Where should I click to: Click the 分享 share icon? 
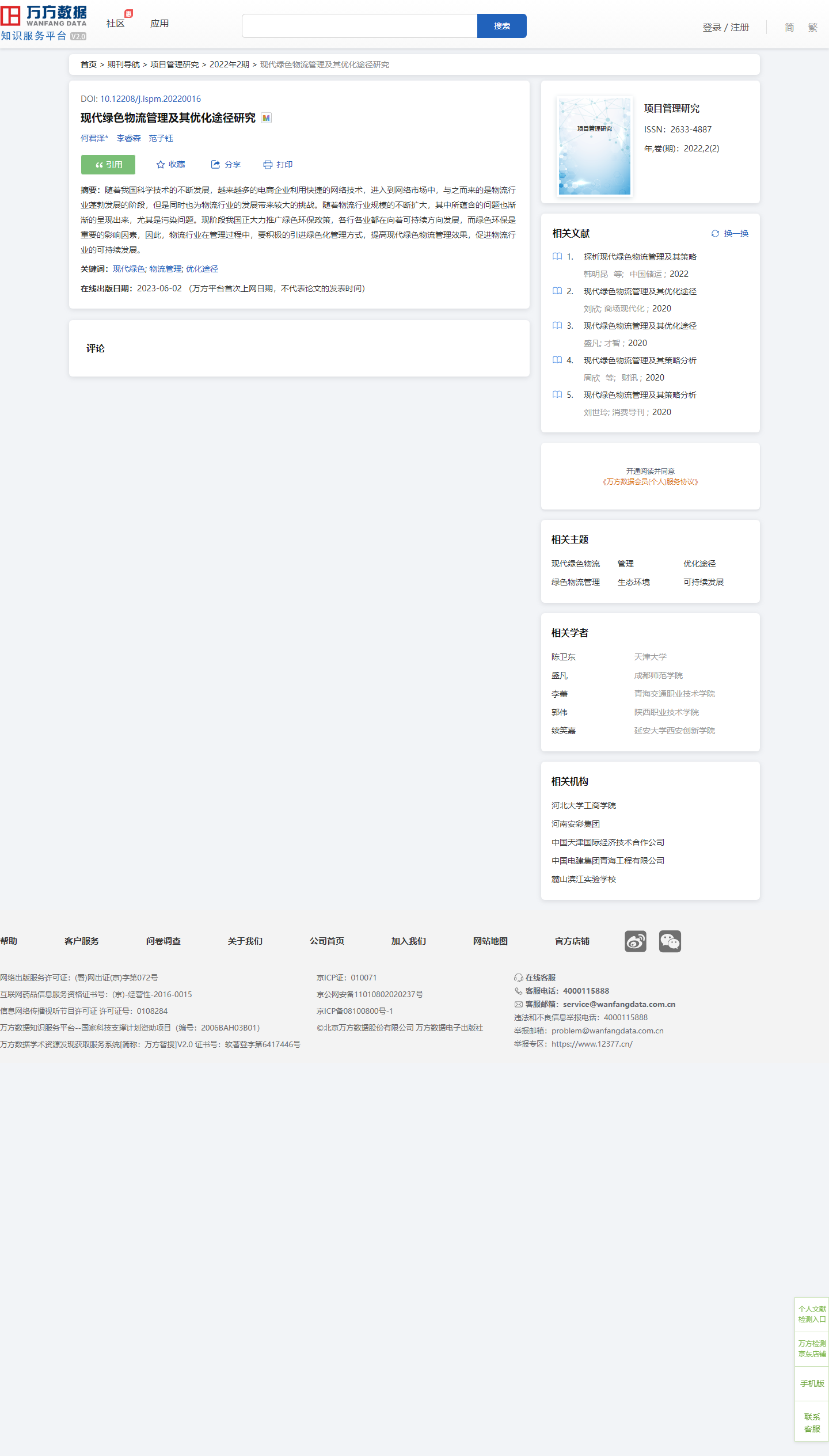pos(215,165)
